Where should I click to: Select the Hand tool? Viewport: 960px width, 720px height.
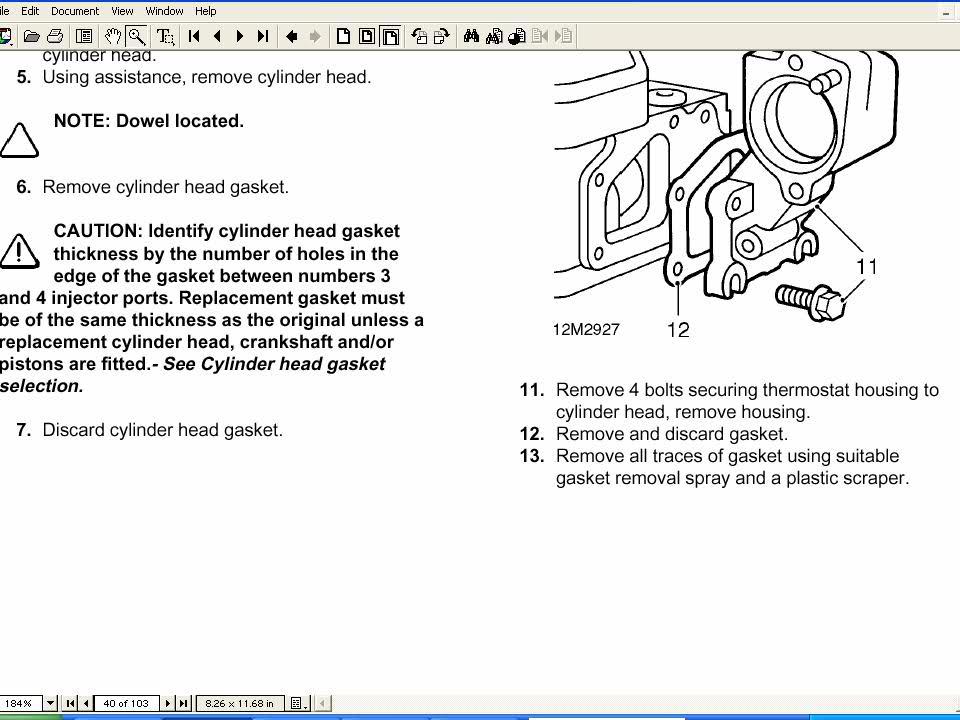113,37
